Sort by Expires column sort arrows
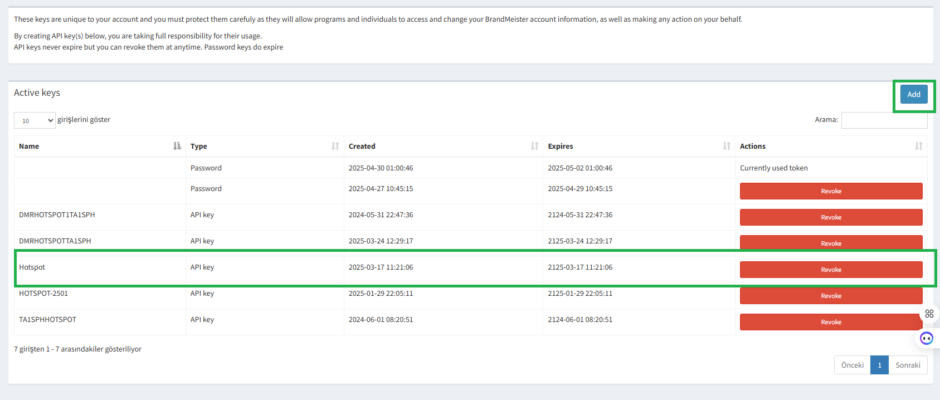 pos(727,146)
